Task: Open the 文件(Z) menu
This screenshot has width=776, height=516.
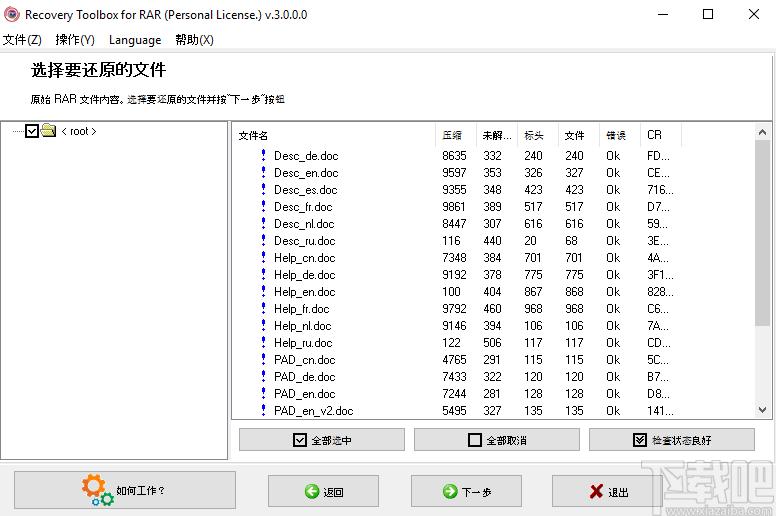Action: pos(22,40)
